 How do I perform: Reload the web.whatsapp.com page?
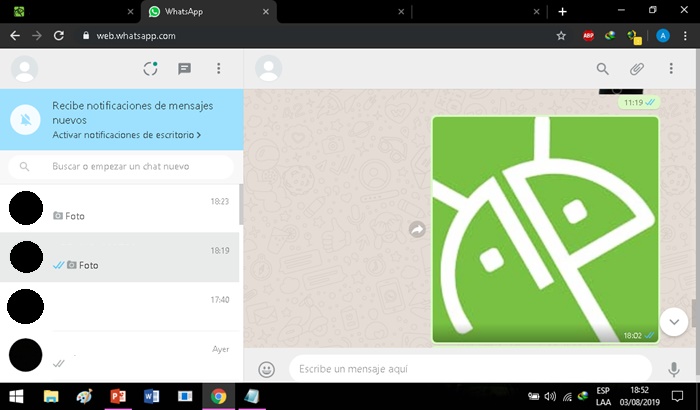(x=59, y=36)
